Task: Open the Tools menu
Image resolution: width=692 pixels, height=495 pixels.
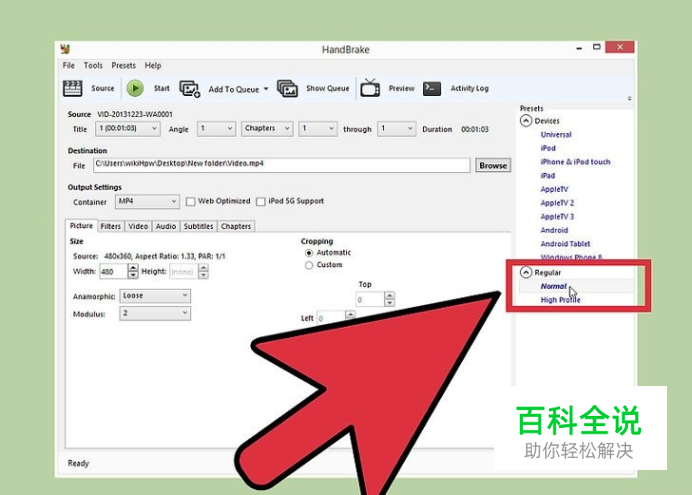Action: tap(93, 65)
